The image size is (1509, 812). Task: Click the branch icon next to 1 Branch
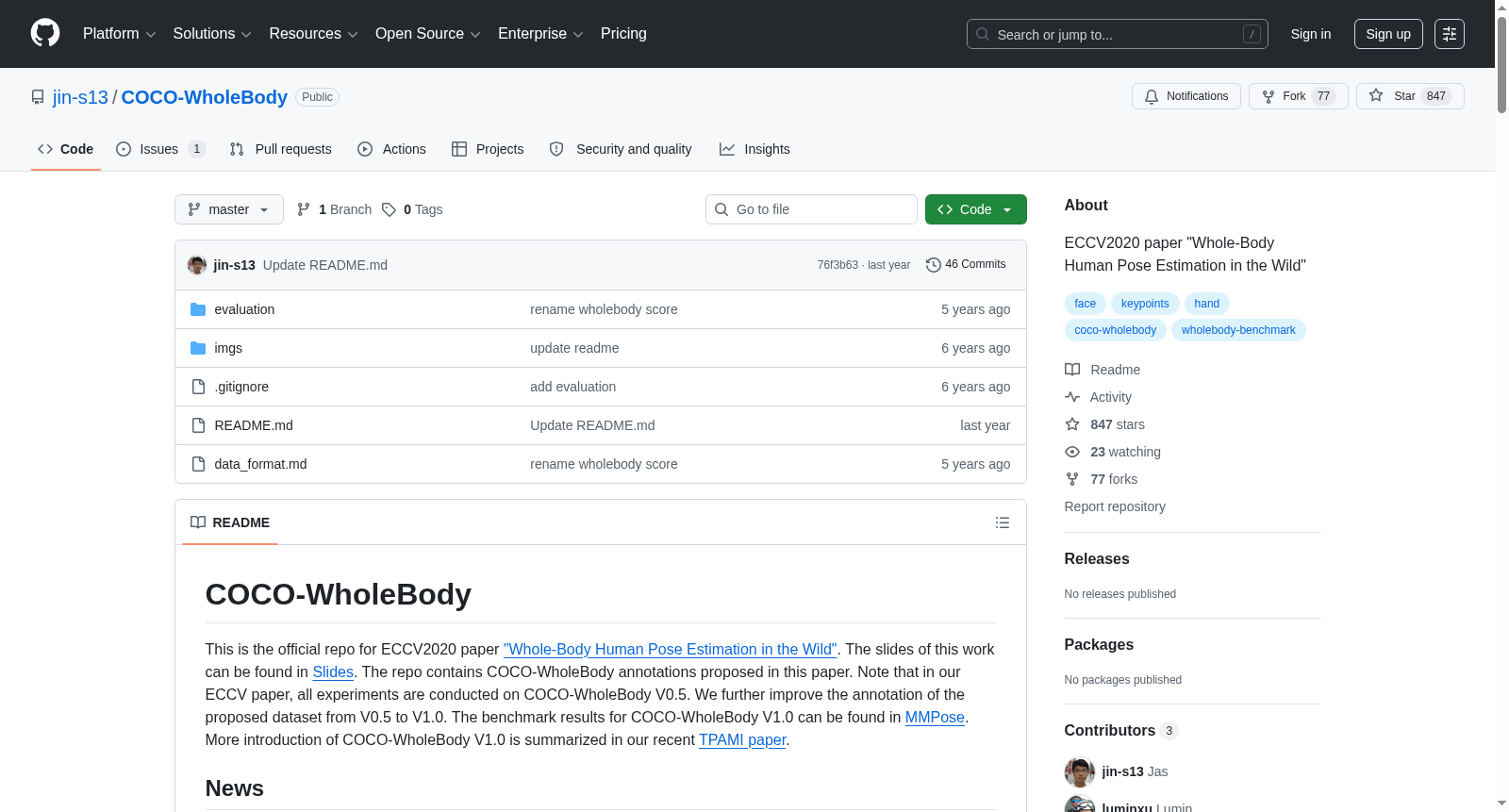pyautogui.click(x=304, y=209)
